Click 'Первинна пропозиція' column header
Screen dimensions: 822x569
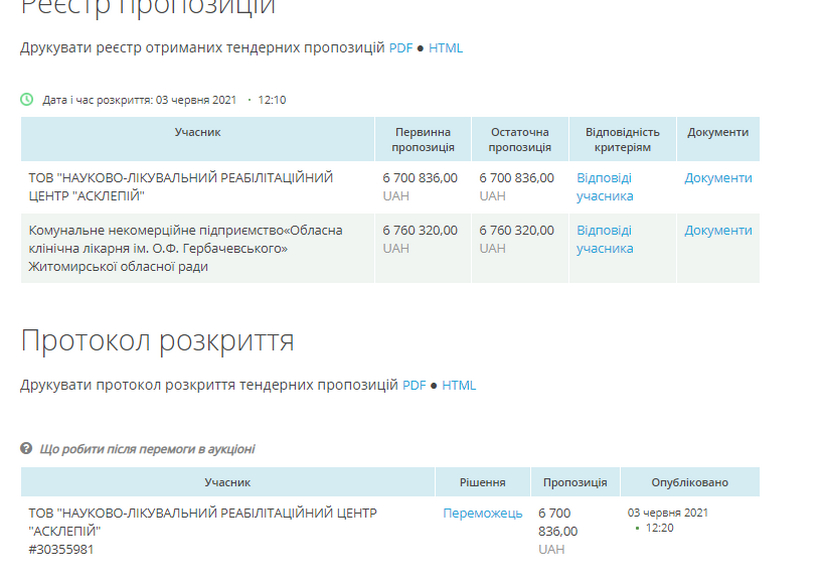422,139
